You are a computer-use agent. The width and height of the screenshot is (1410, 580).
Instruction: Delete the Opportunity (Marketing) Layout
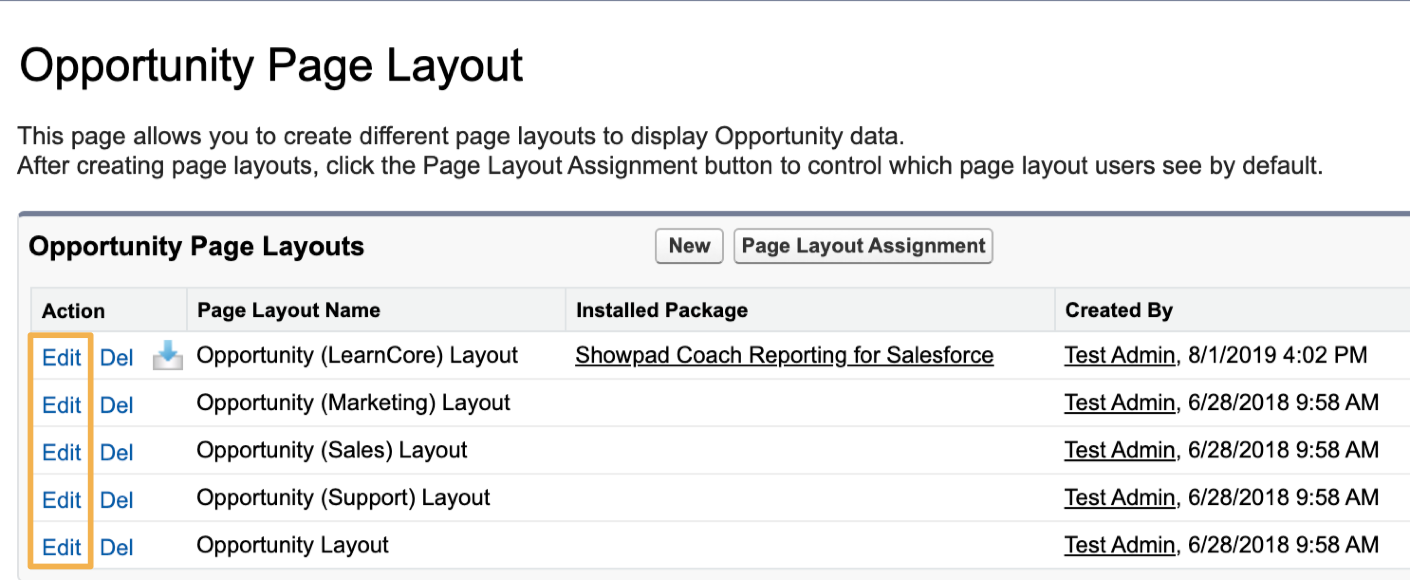tap(117, 405)
